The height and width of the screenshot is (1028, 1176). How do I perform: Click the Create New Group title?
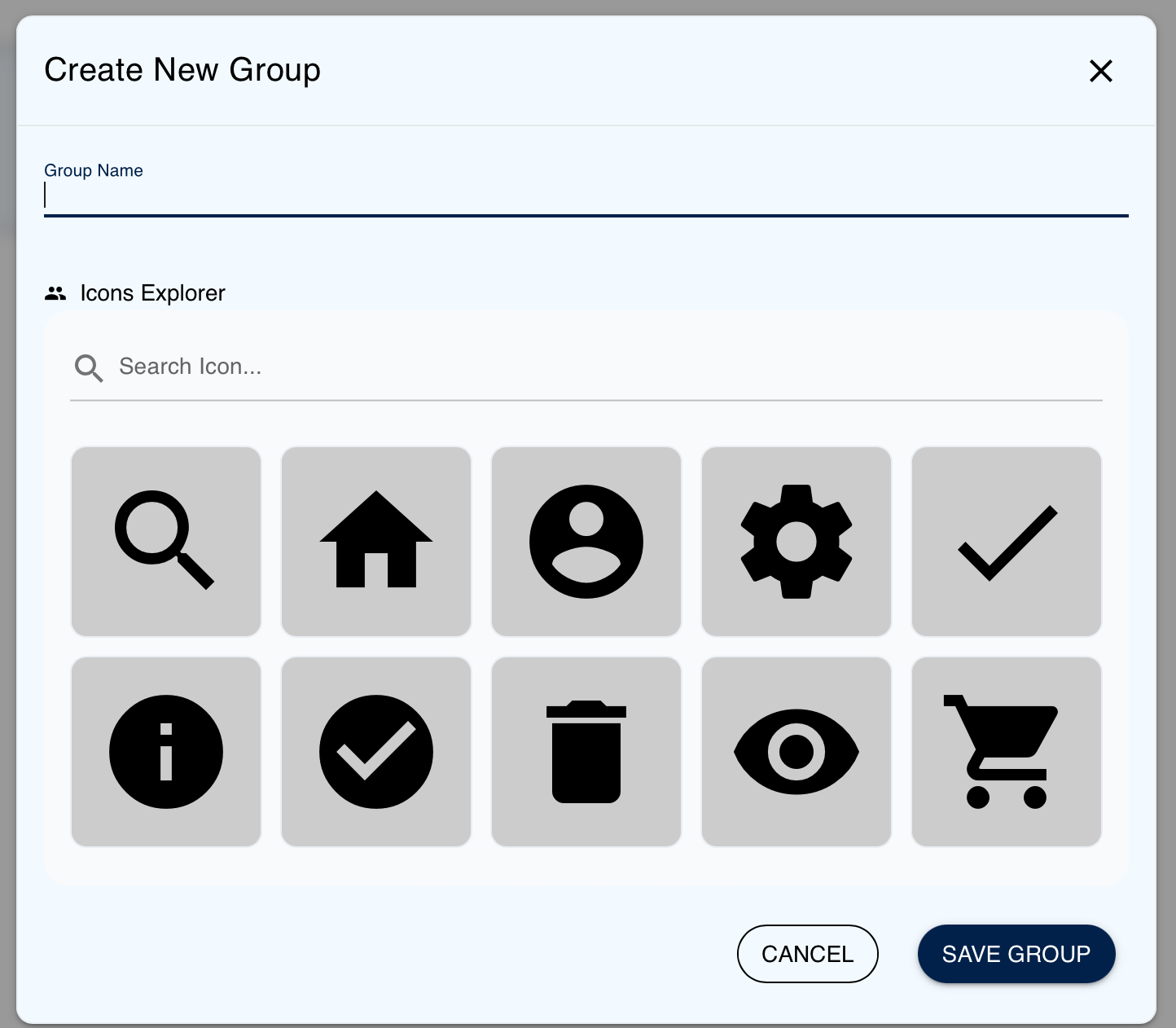click(182, 70)
